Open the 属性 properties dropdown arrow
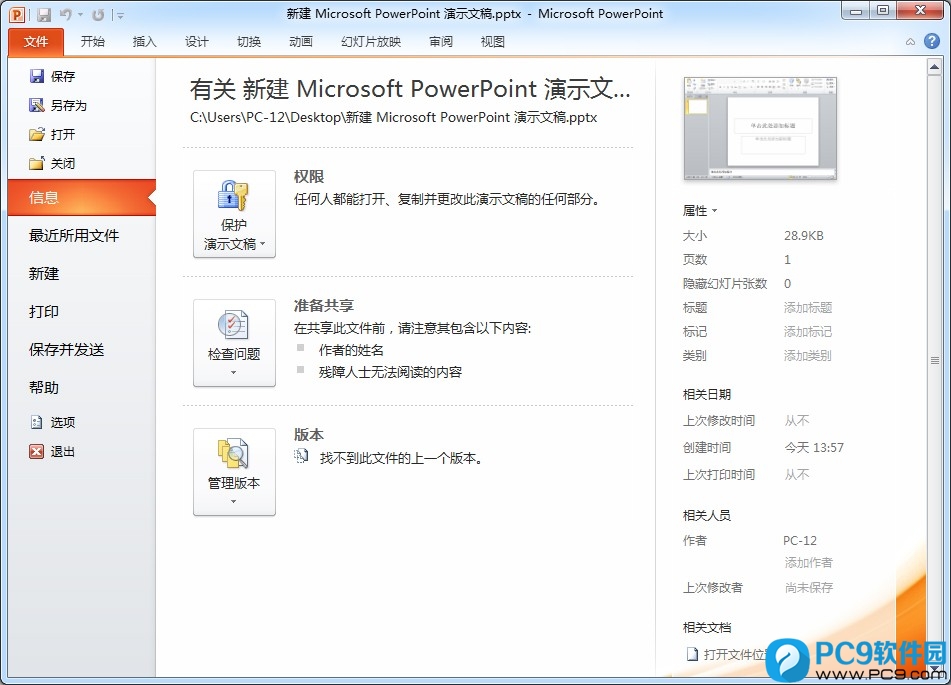 [714, 211]
